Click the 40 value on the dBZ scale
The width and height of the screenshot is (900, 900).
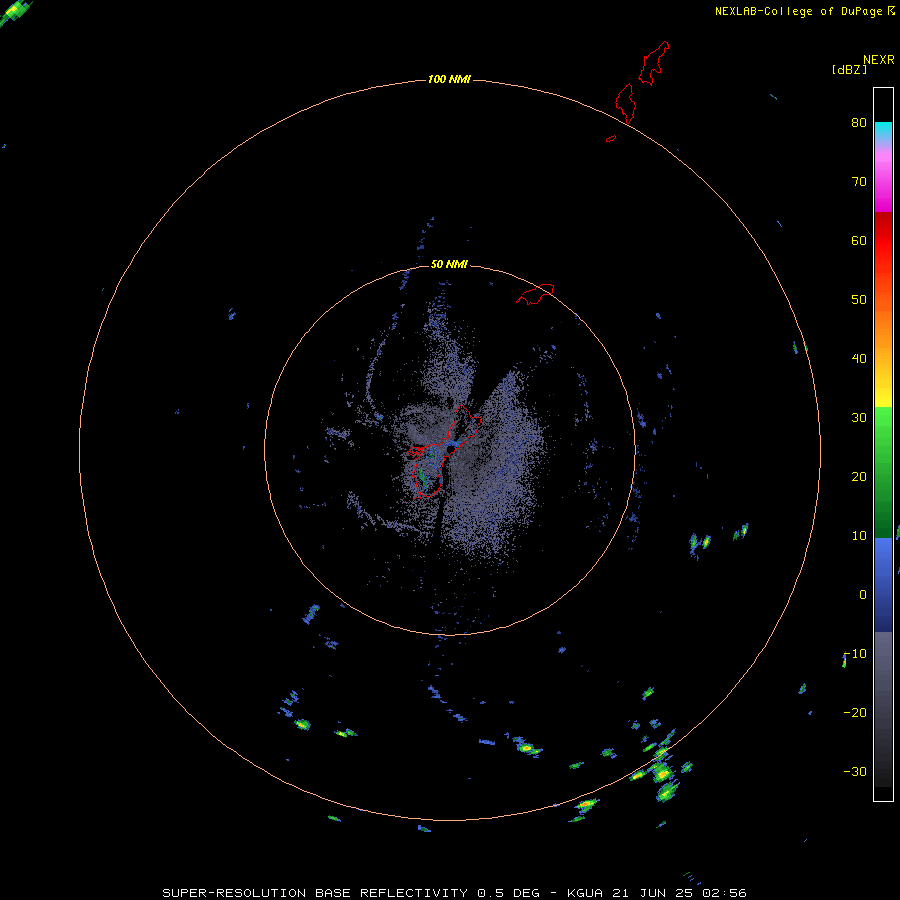(859, 359)
